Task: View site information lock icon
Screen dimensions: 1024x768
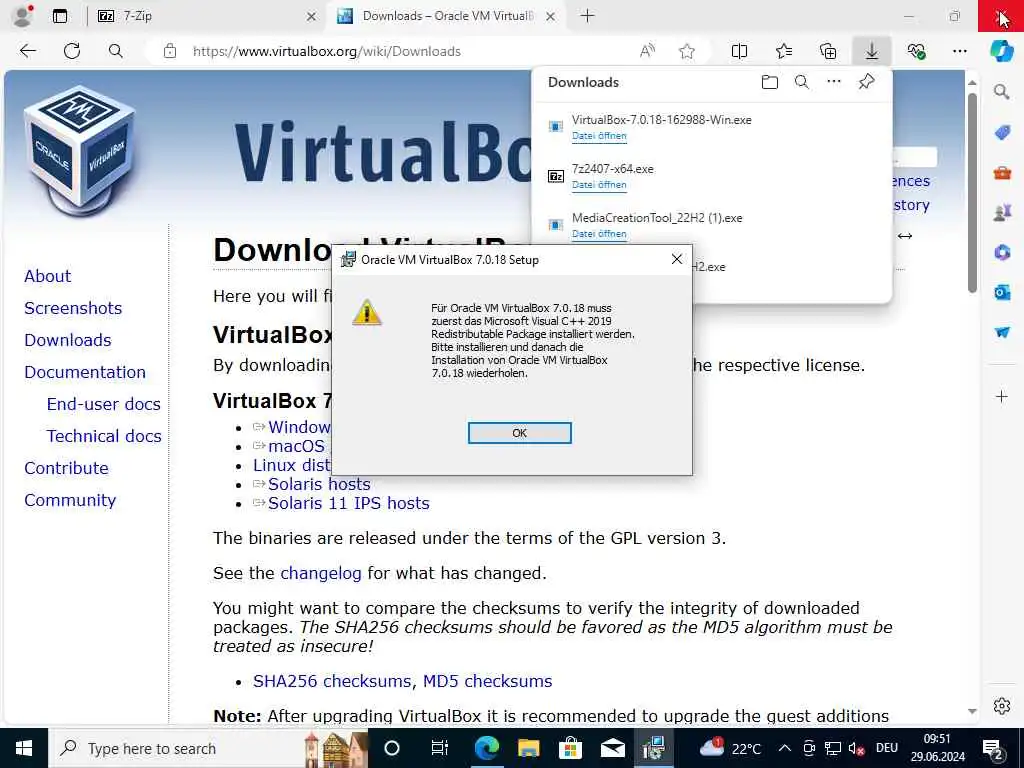Action: point(170,51)
